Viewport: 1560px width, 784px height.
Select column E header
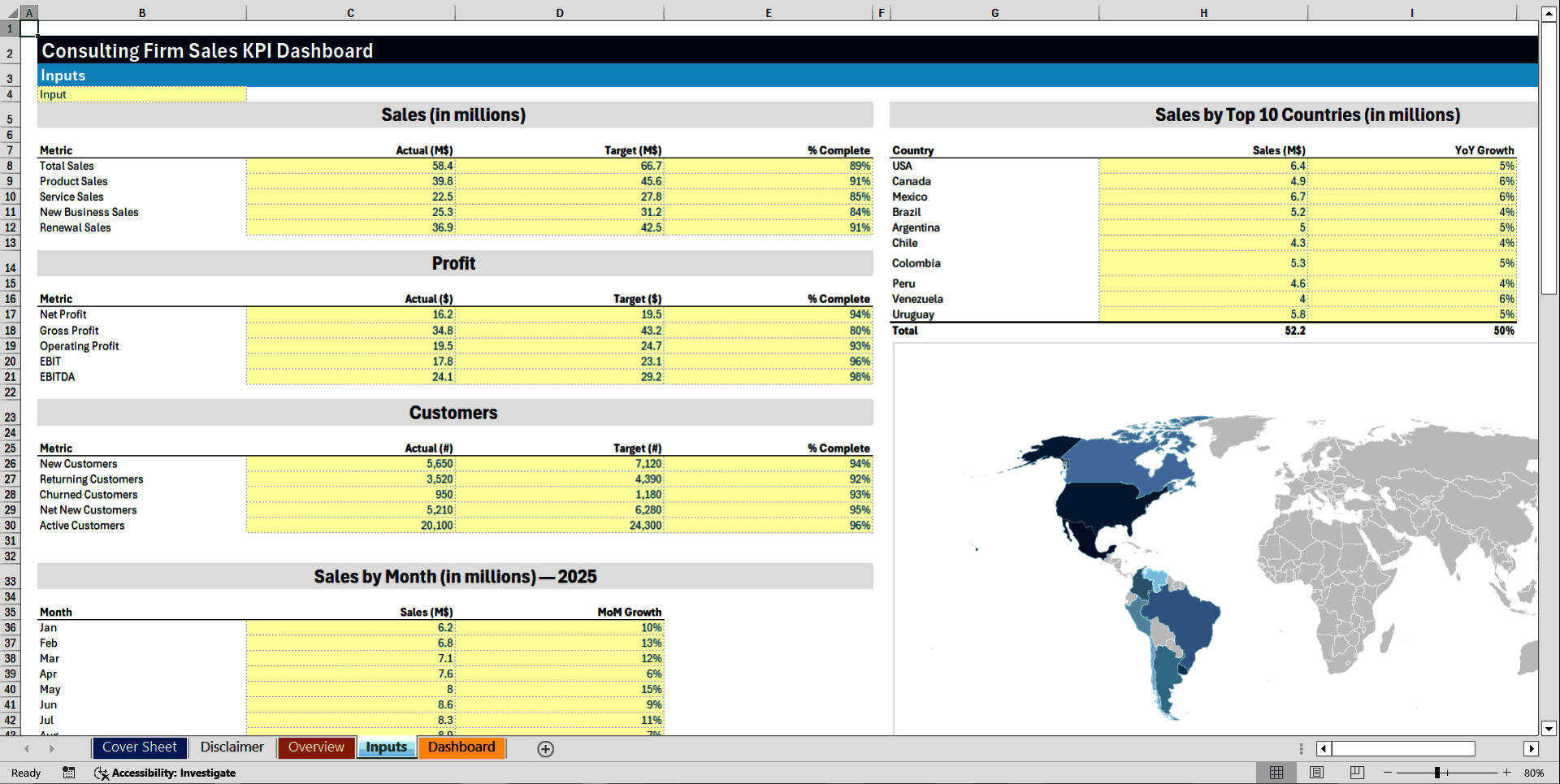tap(769, 13)
